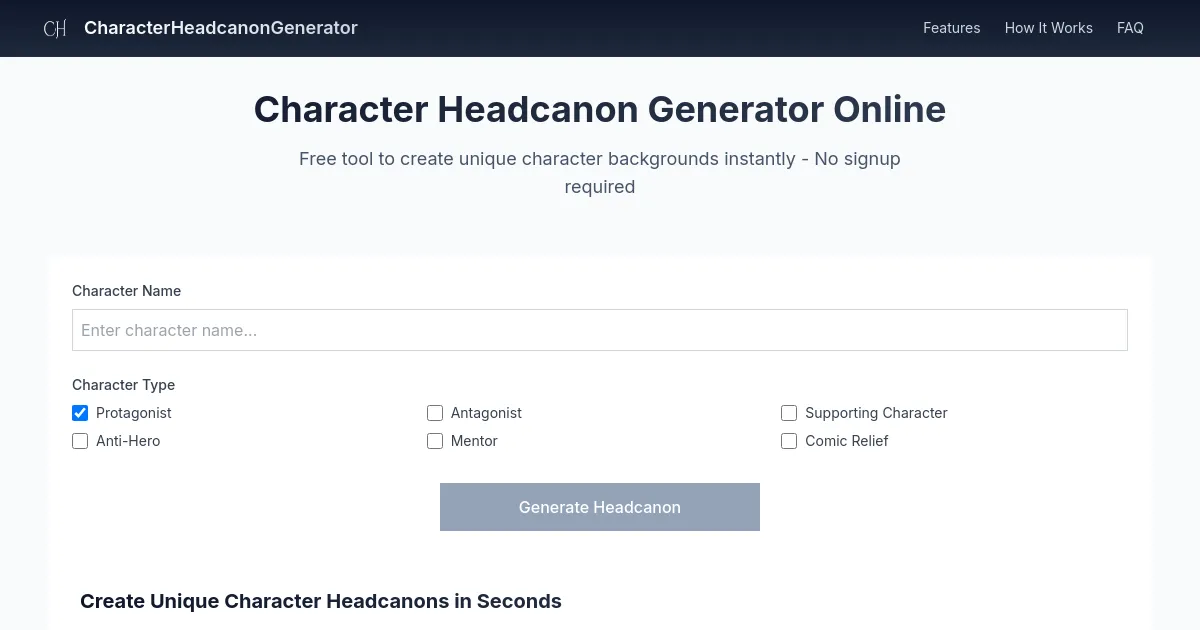
Task: Click the CH logo in the navigation bar
Action: tap(54, 28)
